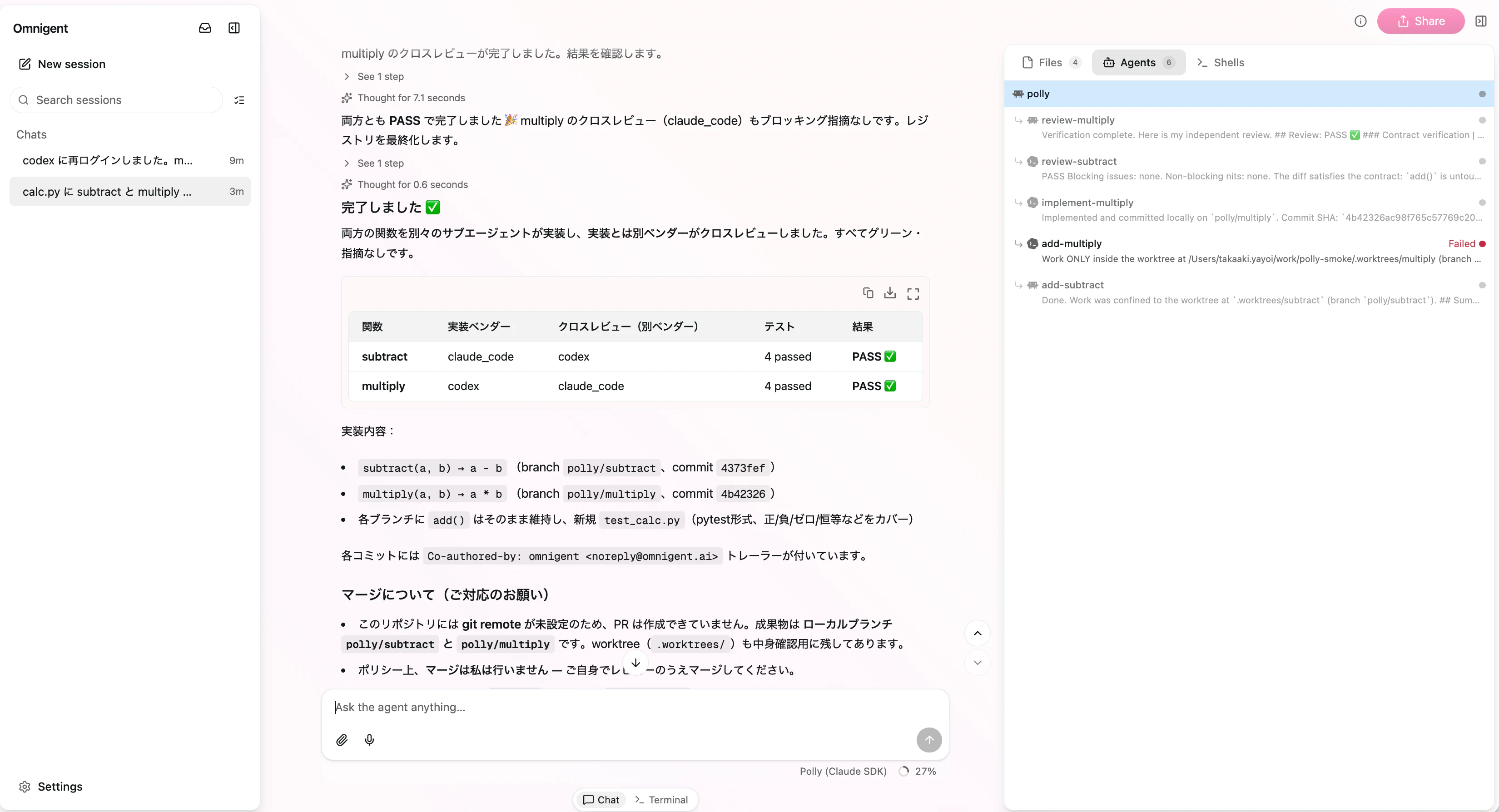
Task: Expand 'Thought for 7.1 seconds'
Action: (x=403, y=98)
